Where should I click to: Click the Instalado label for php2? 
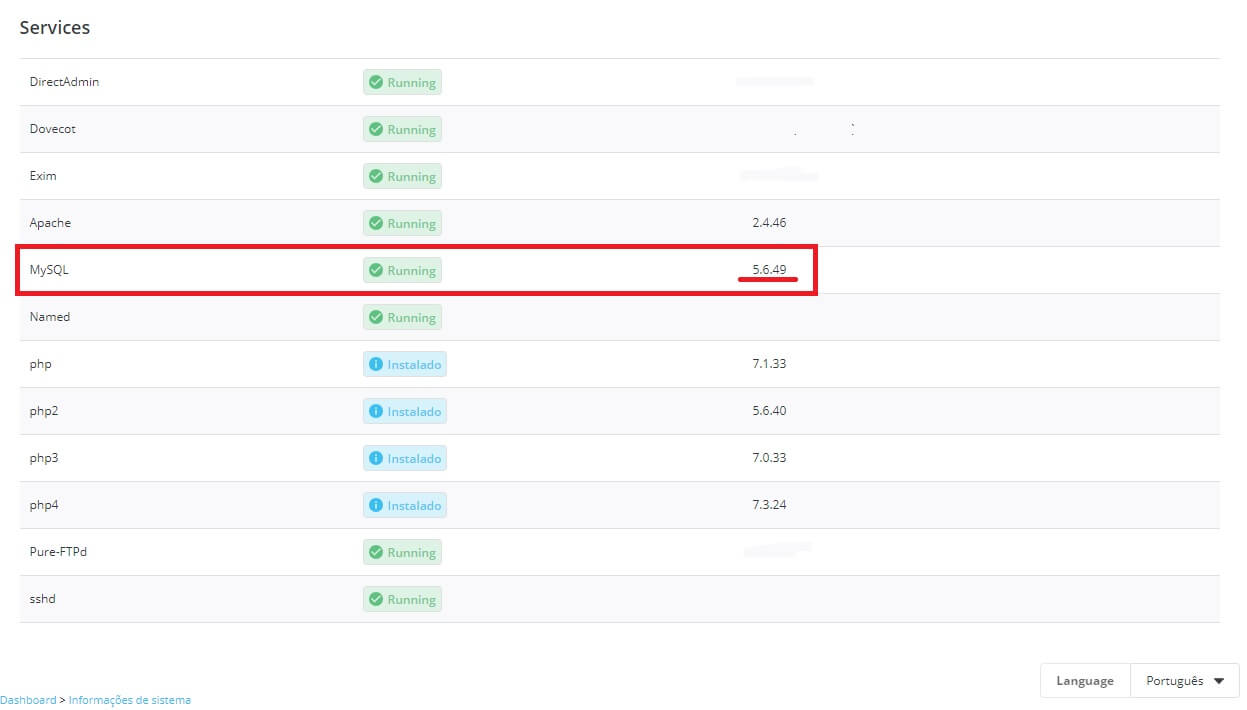pyautogui.click(x=414, y=412)
